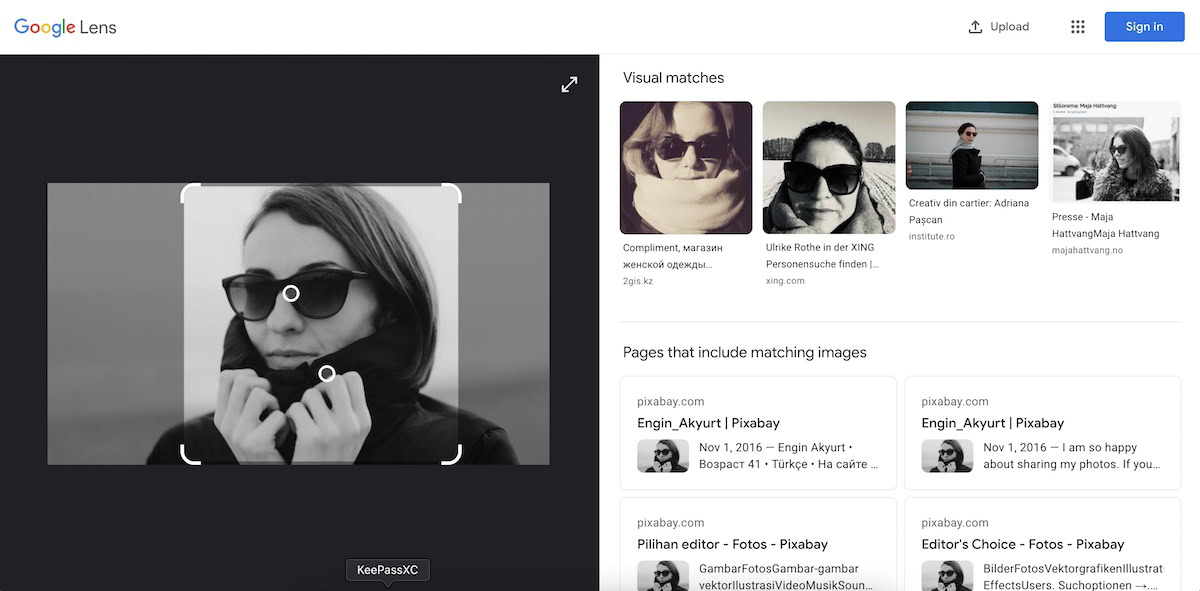The width and height of the screenshot is (1200, 591).
Task: Click the 'BilderFotosVektorgrafiken' snippet text
Action: [1073, 576]
